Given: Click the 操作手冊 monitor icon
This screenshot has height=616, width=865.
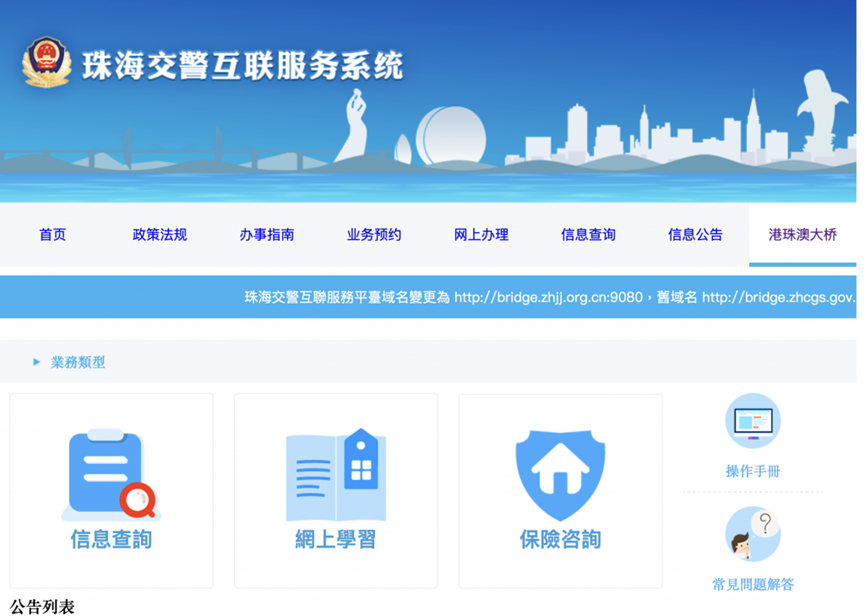Looking at the screenshot, I should [x=752, y=421].
